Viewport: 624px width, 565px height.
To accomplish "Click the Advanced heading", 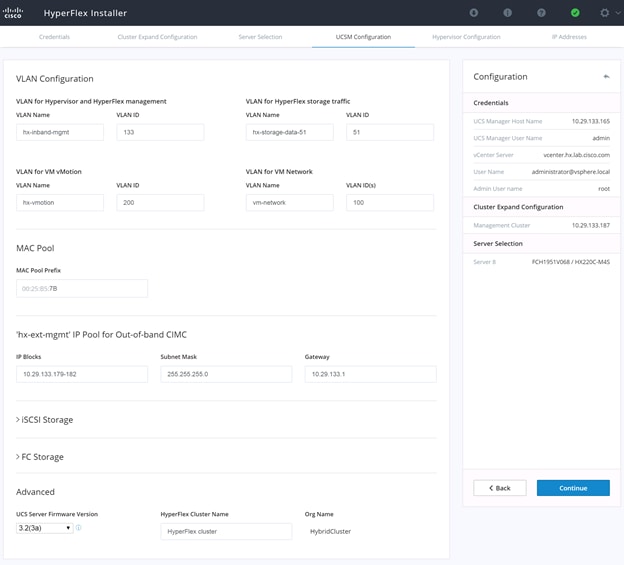I will click(x=35, y=492).
